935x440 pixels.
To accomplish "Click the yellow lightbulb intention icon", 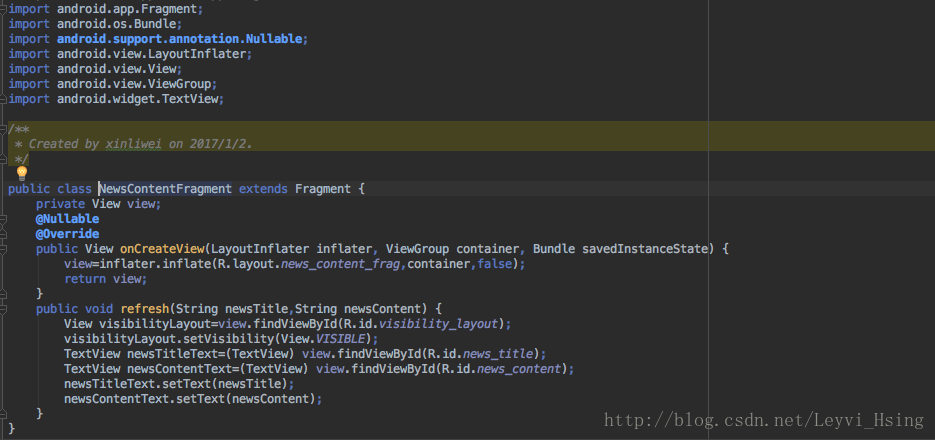I will (x=22, y=173).
